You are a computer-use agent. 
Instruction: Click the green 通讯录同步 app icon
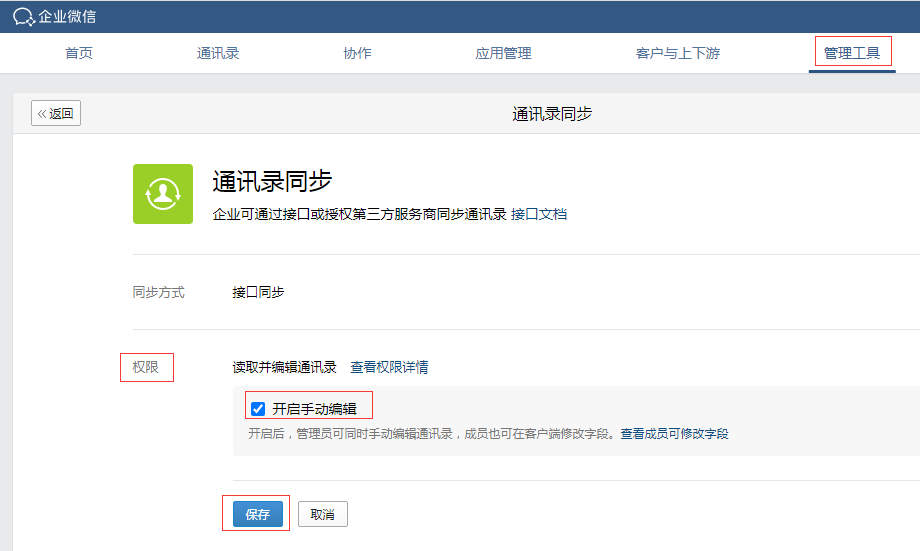point(163,194)
